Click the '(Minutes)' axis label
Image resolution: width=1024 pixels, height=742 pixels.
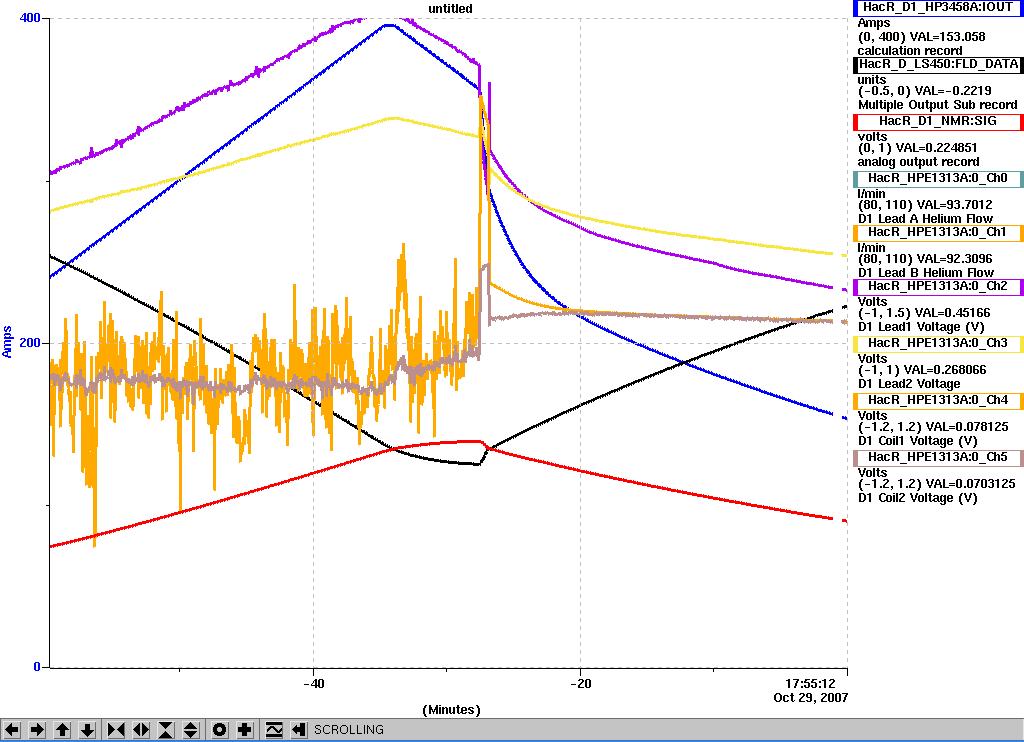(451, 710)
